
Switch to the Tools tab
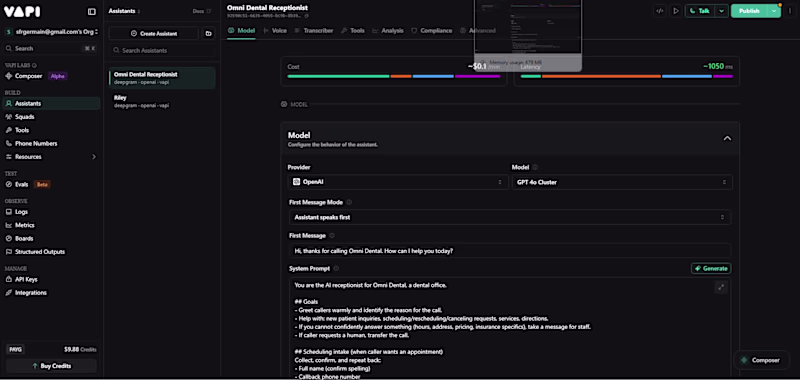pyautogui.click(x=353, y=31)
